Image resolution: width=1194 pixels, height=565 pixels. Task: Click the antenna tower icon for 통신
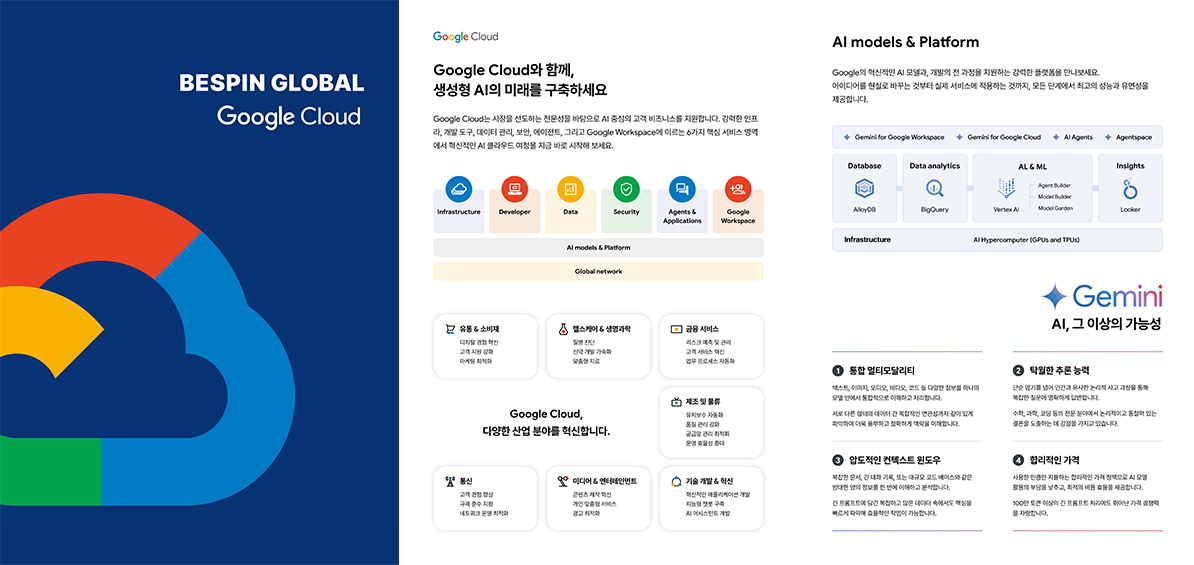(450, 481)
